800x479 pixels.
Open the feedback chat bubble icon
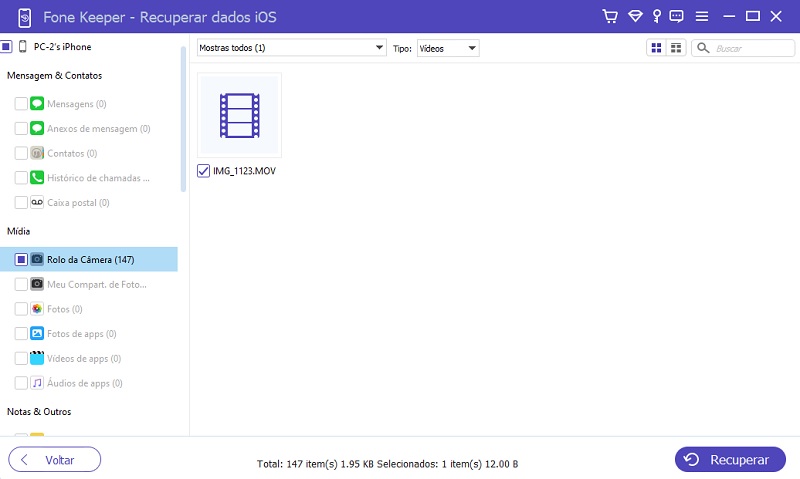point(677,16)
